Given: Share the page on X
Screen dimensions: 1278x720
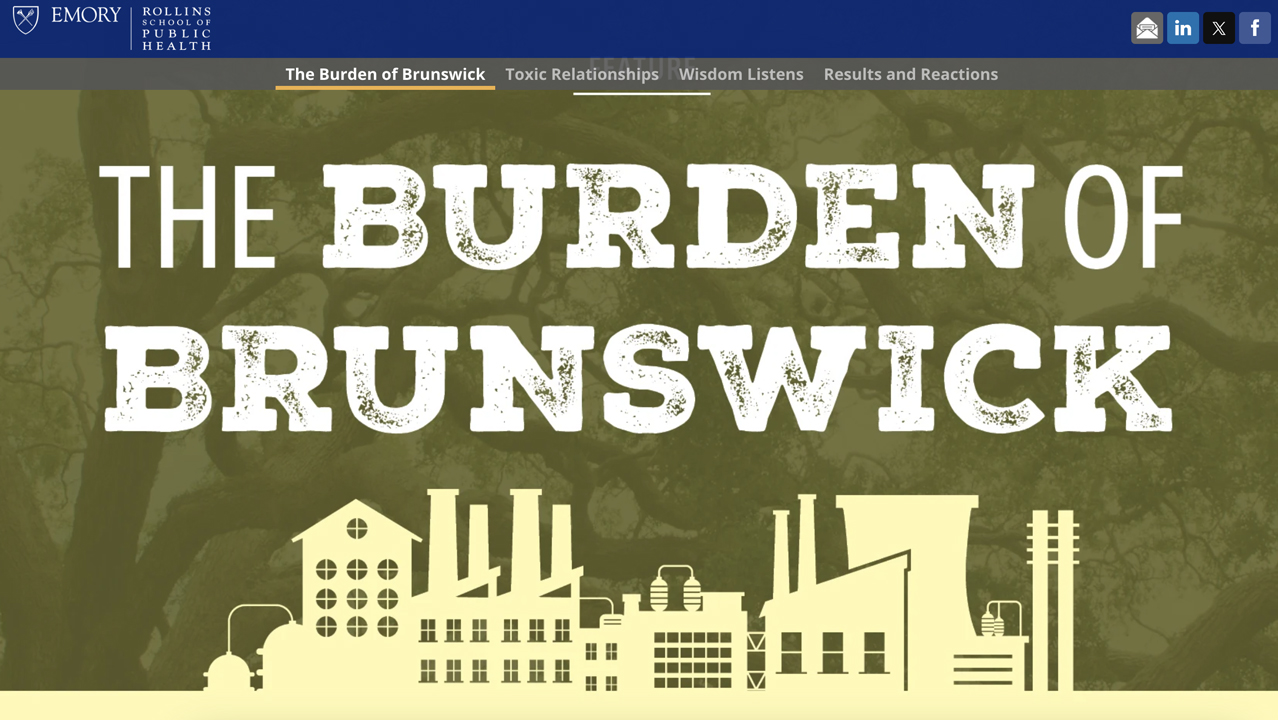Looking at the screenshot, I should [x=1219, y=28].
